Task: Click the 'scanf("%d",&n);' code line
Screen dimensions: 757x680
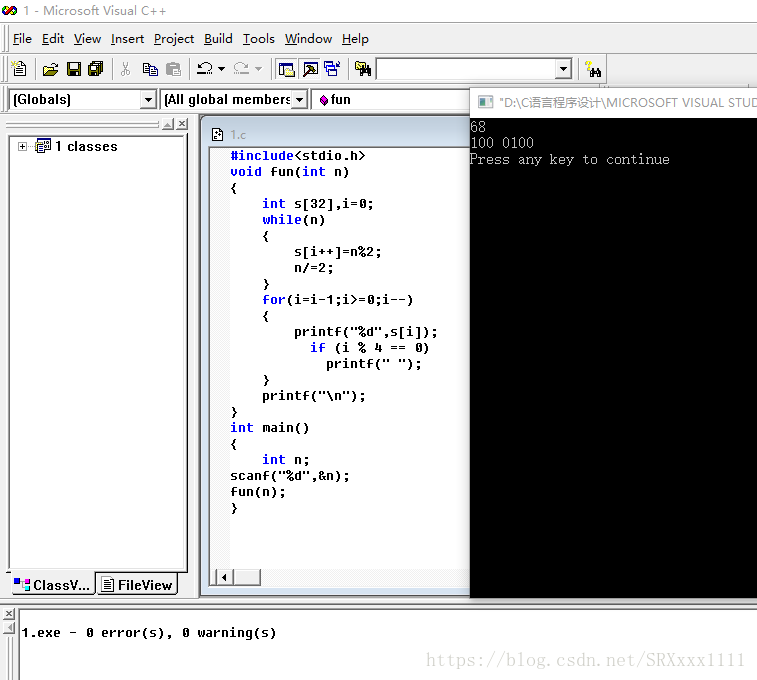Action: point(289,476)
